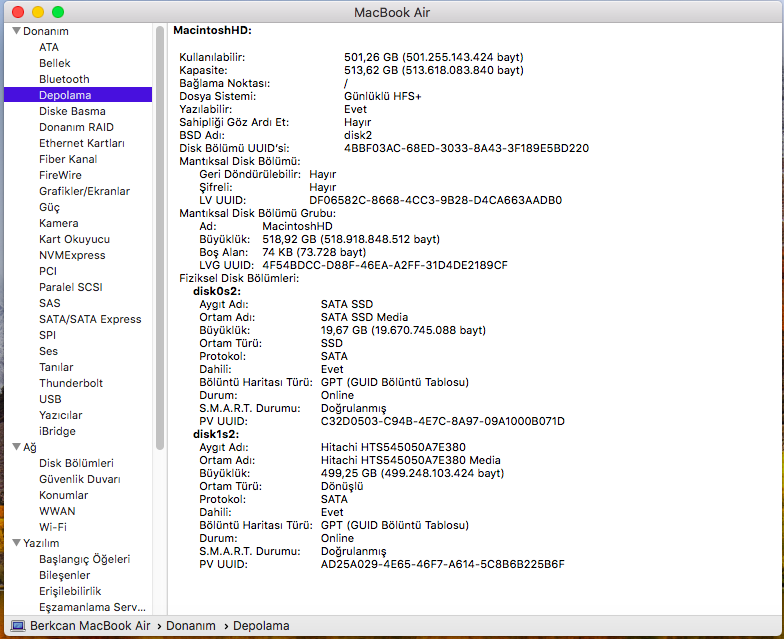Select NVMExpress in the sidebar
This screenshot has width=784, height=639.
click(72, 255)
